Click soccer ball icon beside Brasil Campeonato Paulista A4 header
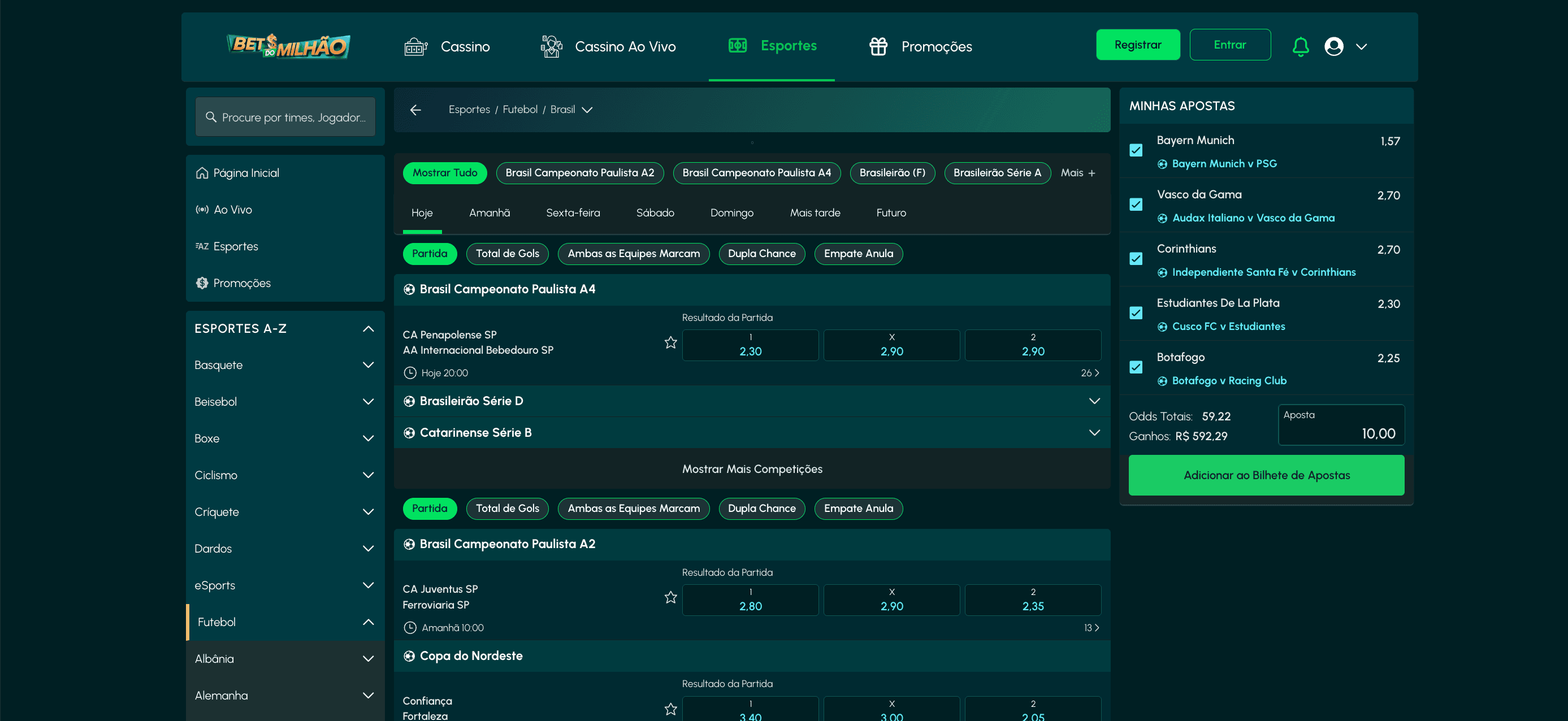 409,290
